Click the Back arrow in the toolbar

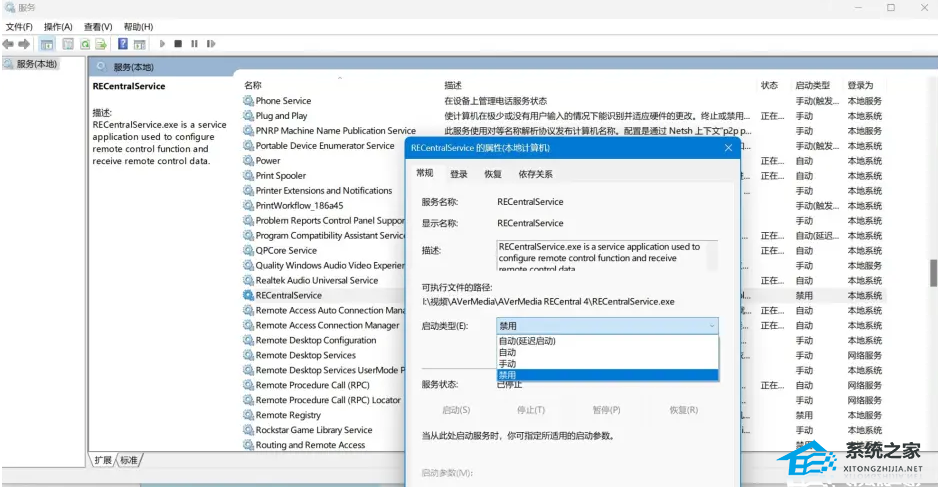click(8, 44)
